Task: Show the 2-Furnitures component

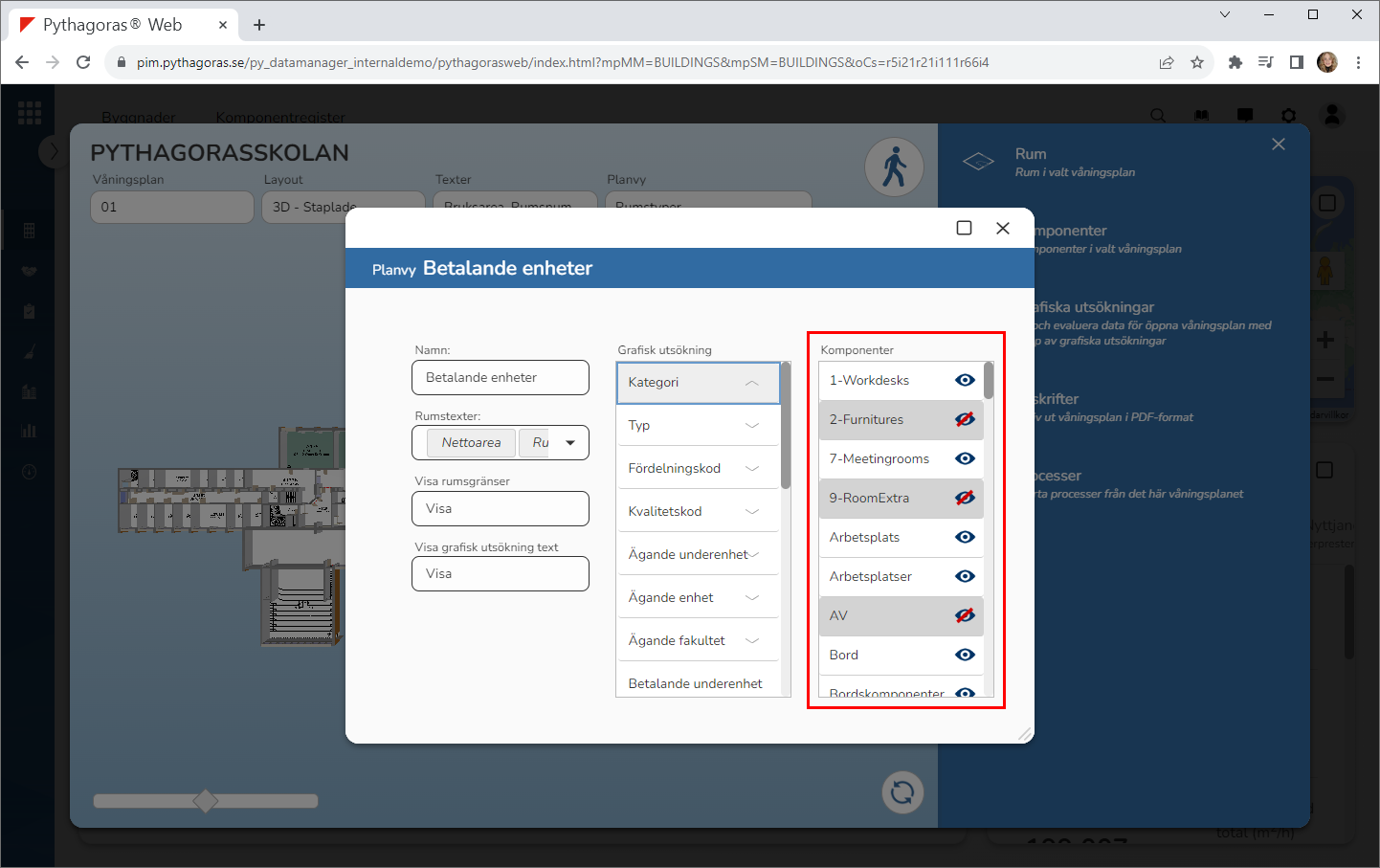Action: coord(965,419)
